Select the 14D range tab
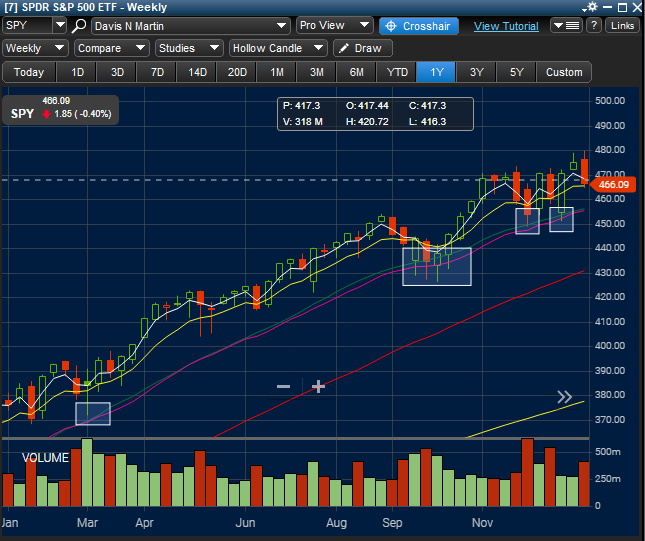Screen dimensions: 645x541 click(197, 72)
